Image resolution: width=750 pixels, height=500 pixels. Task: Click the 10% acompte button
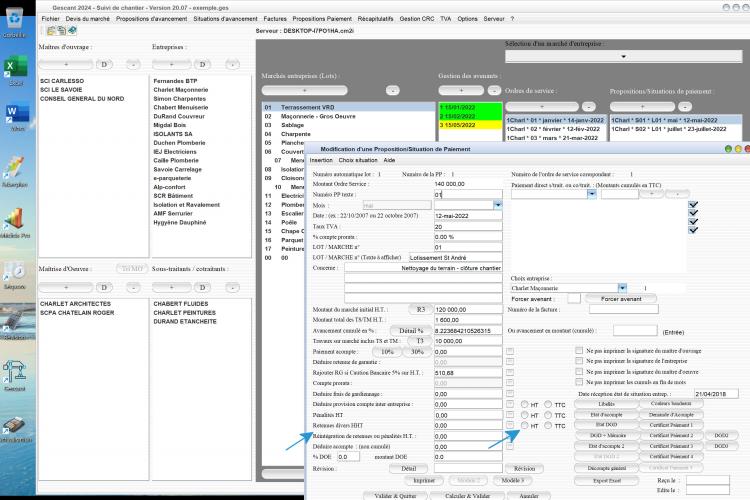[387, 352]
